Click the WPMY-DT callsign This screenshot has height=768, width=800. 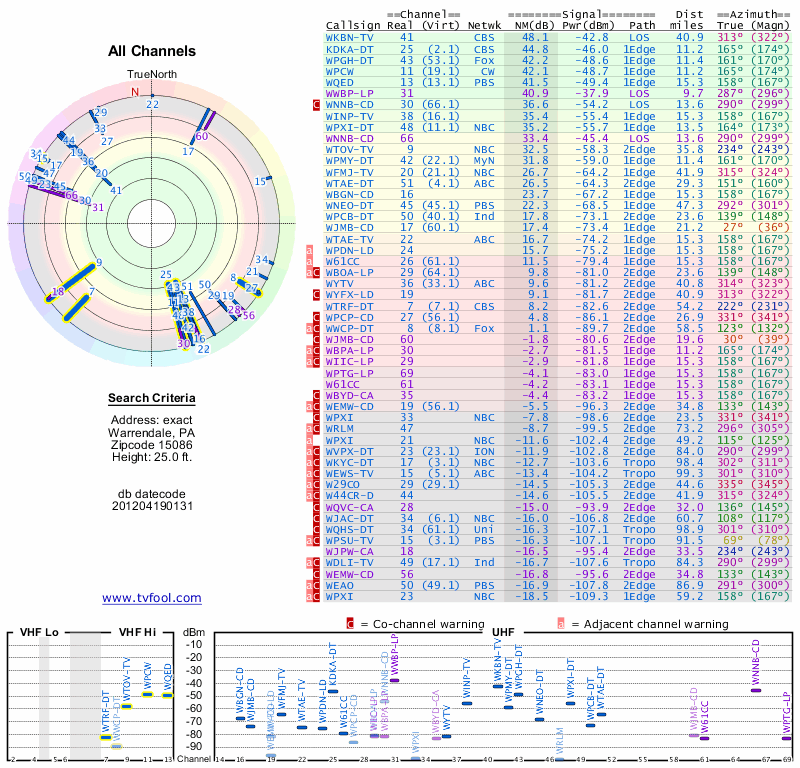349,161
